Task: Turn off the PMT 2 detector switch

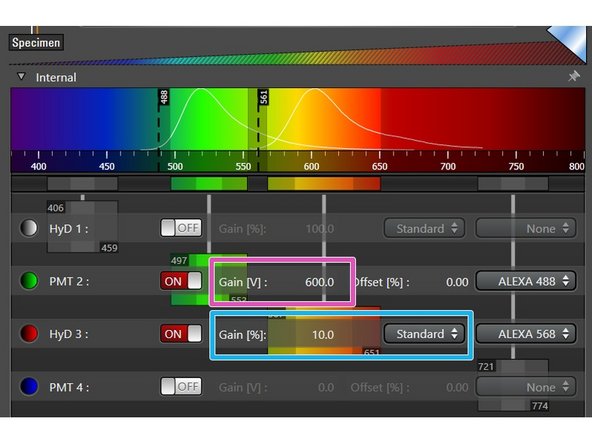Action: click(x=181, y=281)
